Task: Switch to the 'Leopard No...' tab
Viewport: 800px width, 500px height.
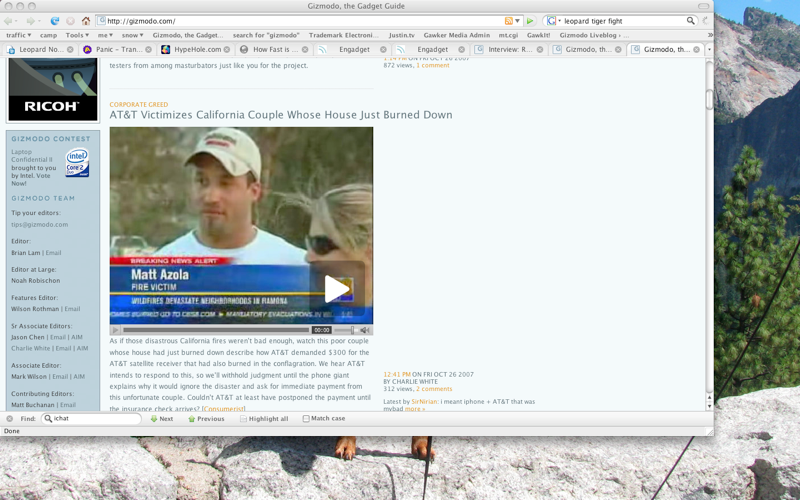Action: point(39,49)
